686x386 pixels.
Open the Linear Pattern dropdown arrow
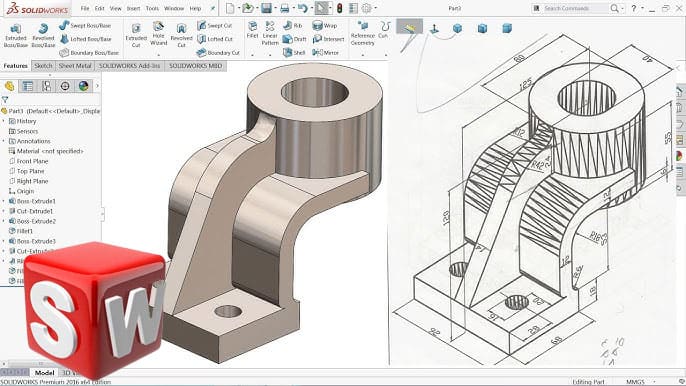(x=270, y=55)
